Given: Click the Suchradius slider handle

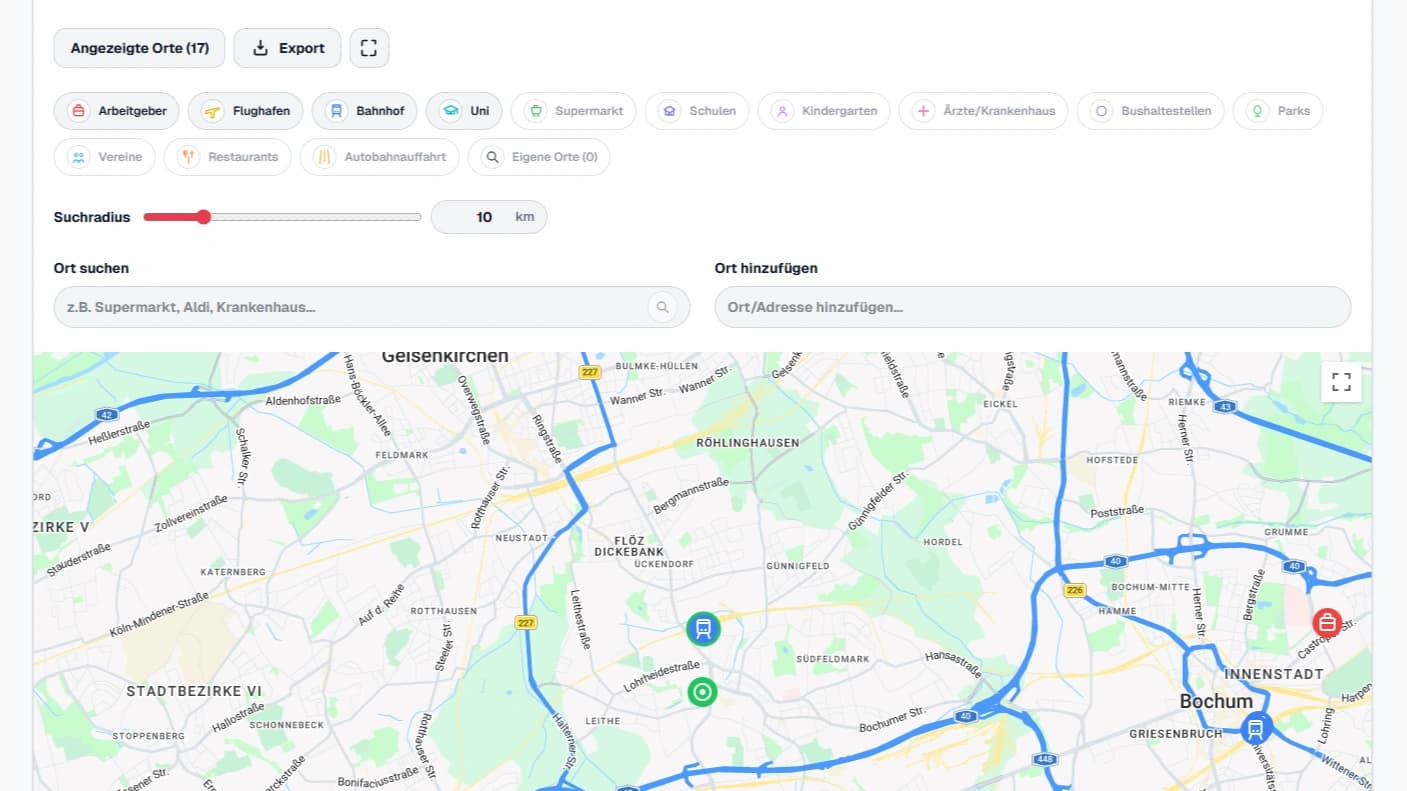Looking at the screenshot, I should pos(204,217).
